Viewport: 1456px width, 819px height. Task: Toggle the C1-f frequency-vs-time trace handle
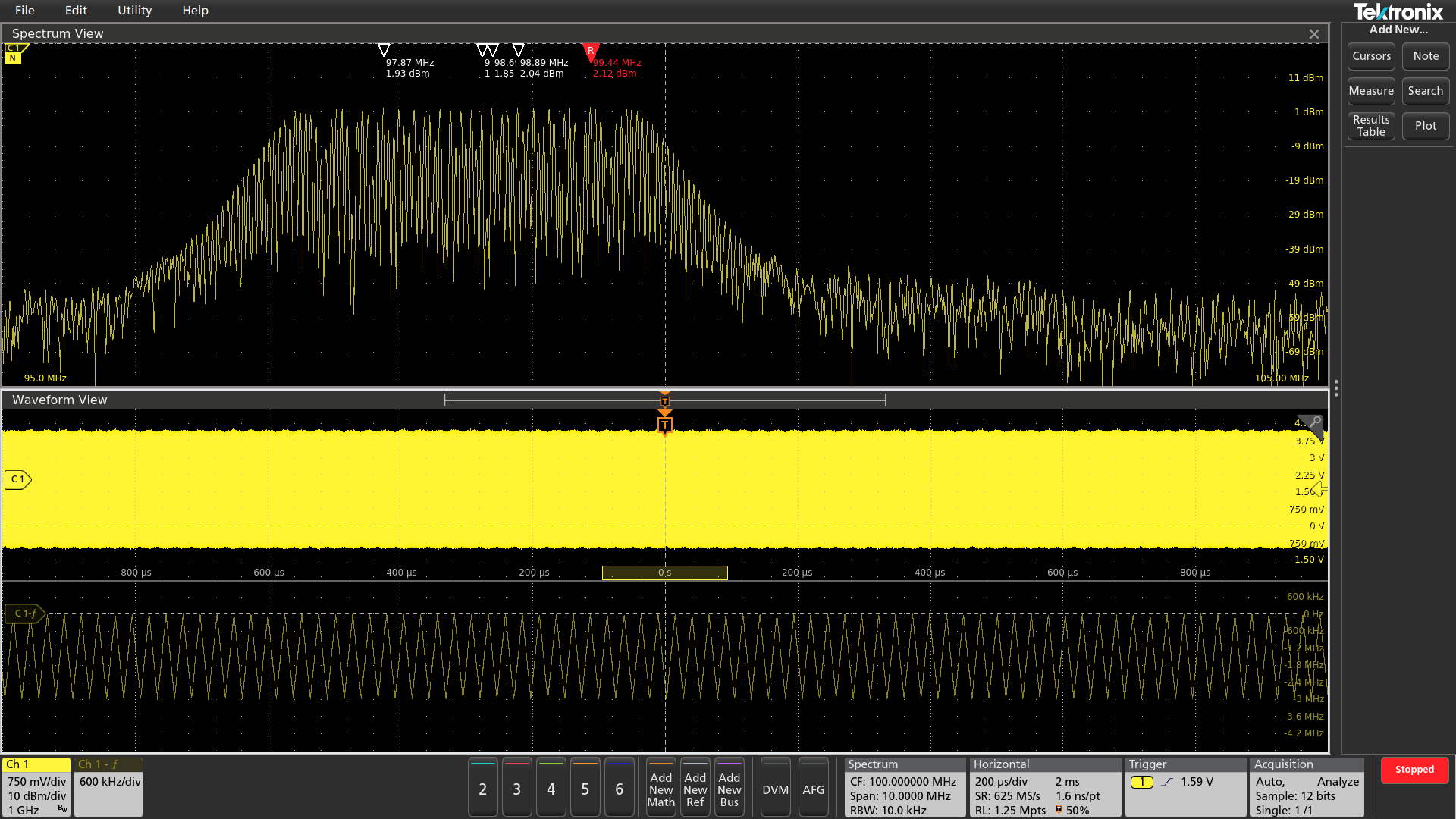point(24,613)
